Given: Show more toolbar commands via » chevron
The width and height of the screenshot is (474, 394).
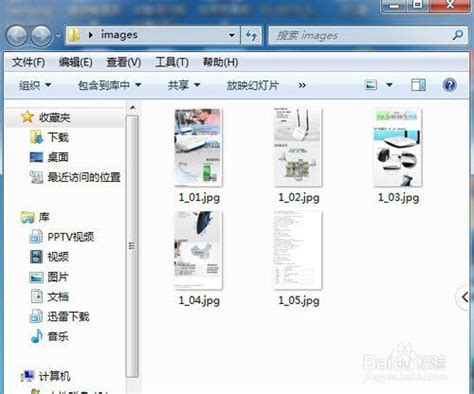Looking at the screenshot, I should click(x=302, y=85).
